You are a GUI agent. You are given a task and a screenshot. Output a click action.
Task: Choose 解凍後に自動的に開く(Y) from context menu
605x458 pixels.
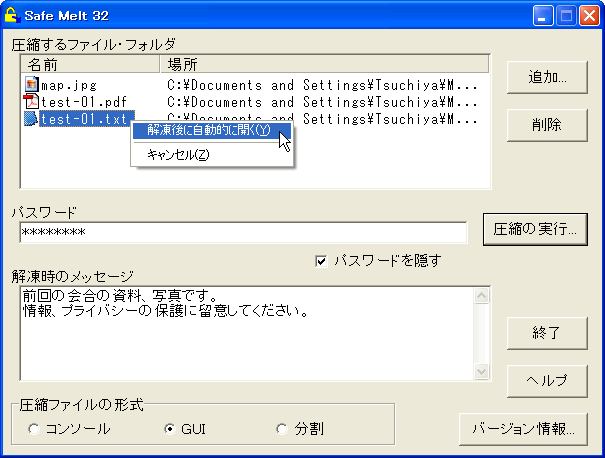(212, 130)
